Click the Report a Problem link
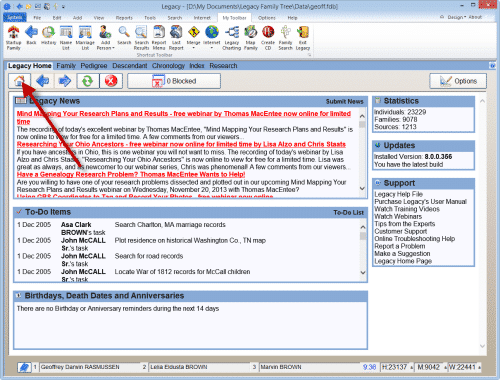The height and width of the screenshot is (380, 500). [400, 246]
